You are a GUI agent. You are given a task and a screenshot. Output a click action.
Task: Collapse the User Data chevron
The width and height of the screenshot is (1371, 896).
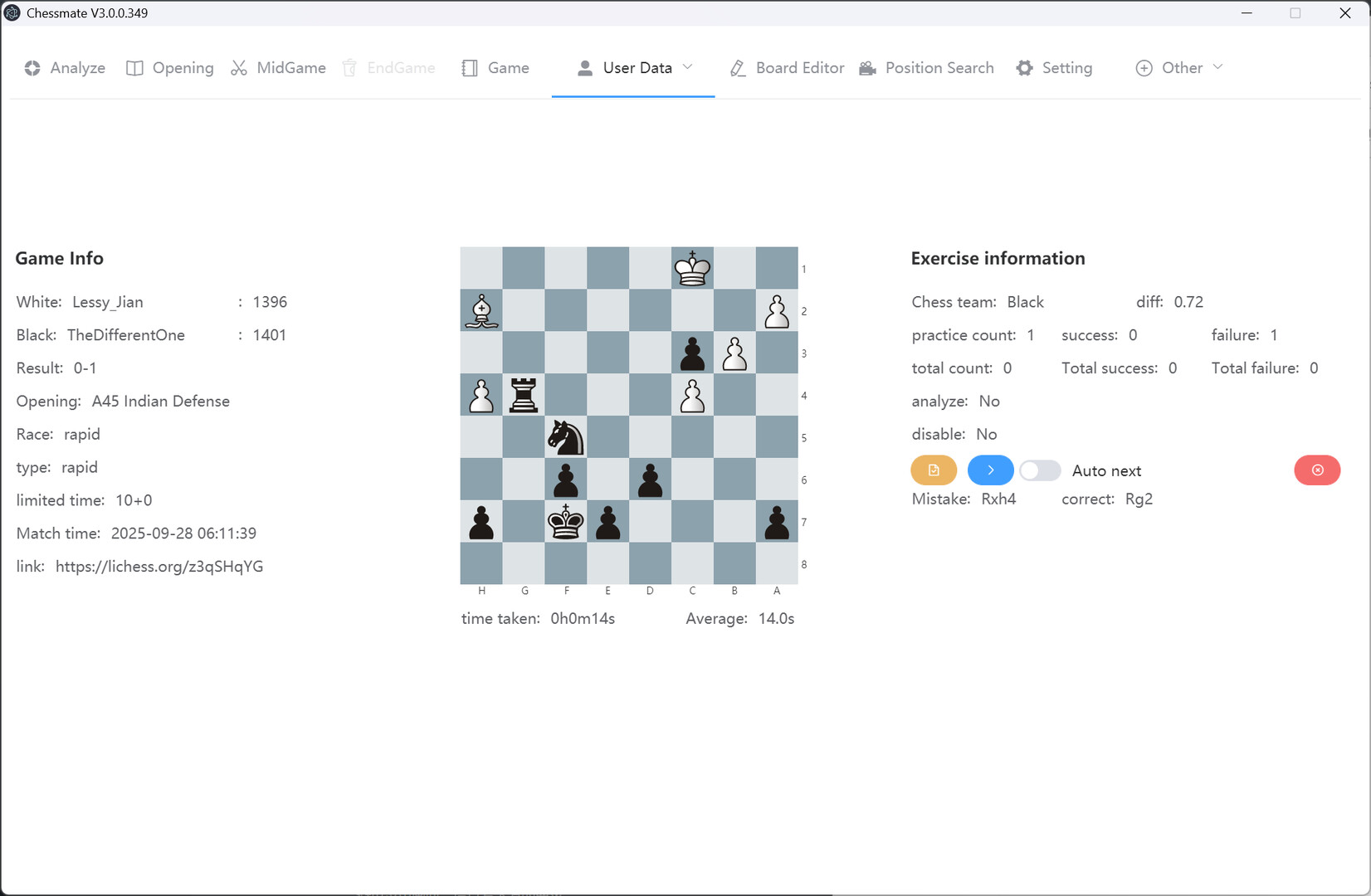pyautogui.click(x=689, y=68)
